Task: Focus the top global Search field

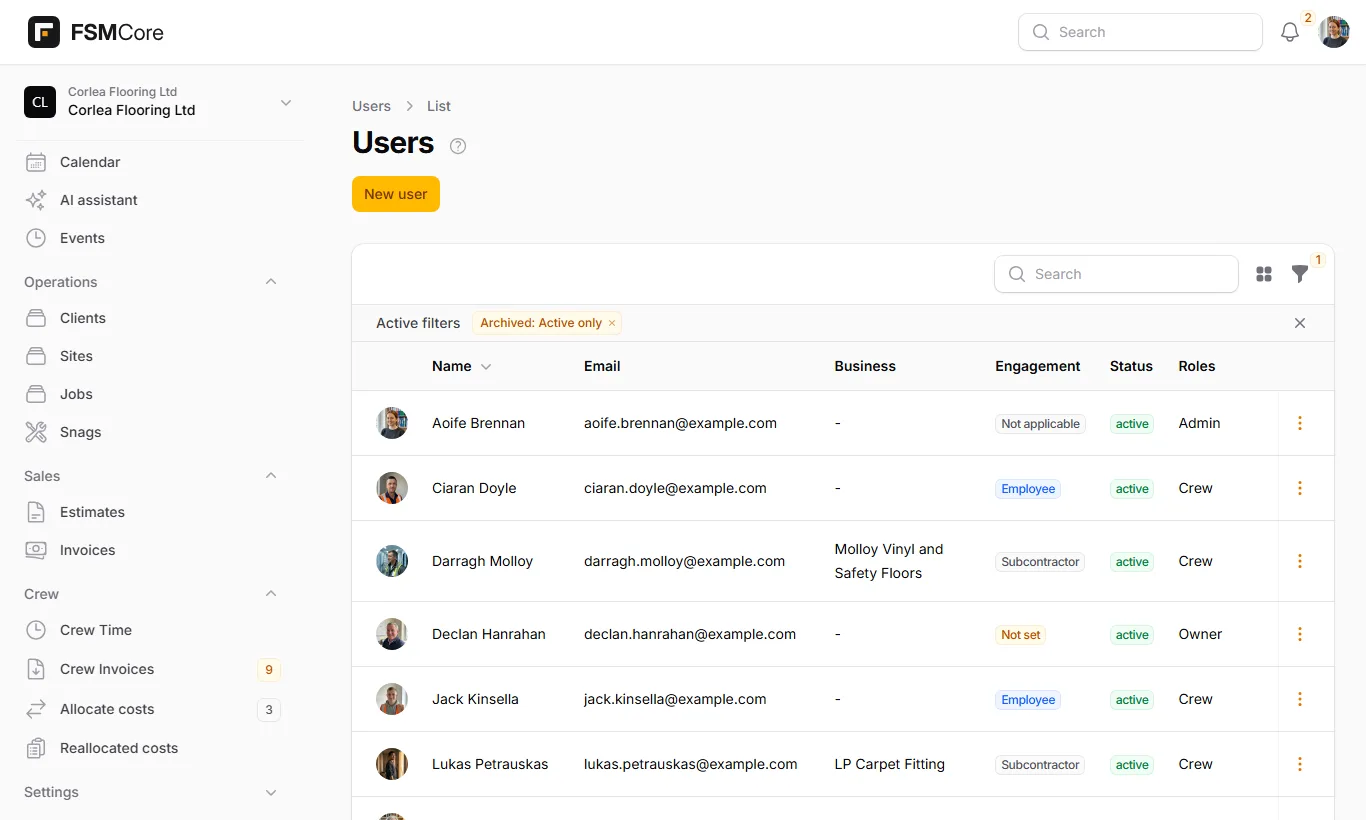Action: coord(1140,32)
